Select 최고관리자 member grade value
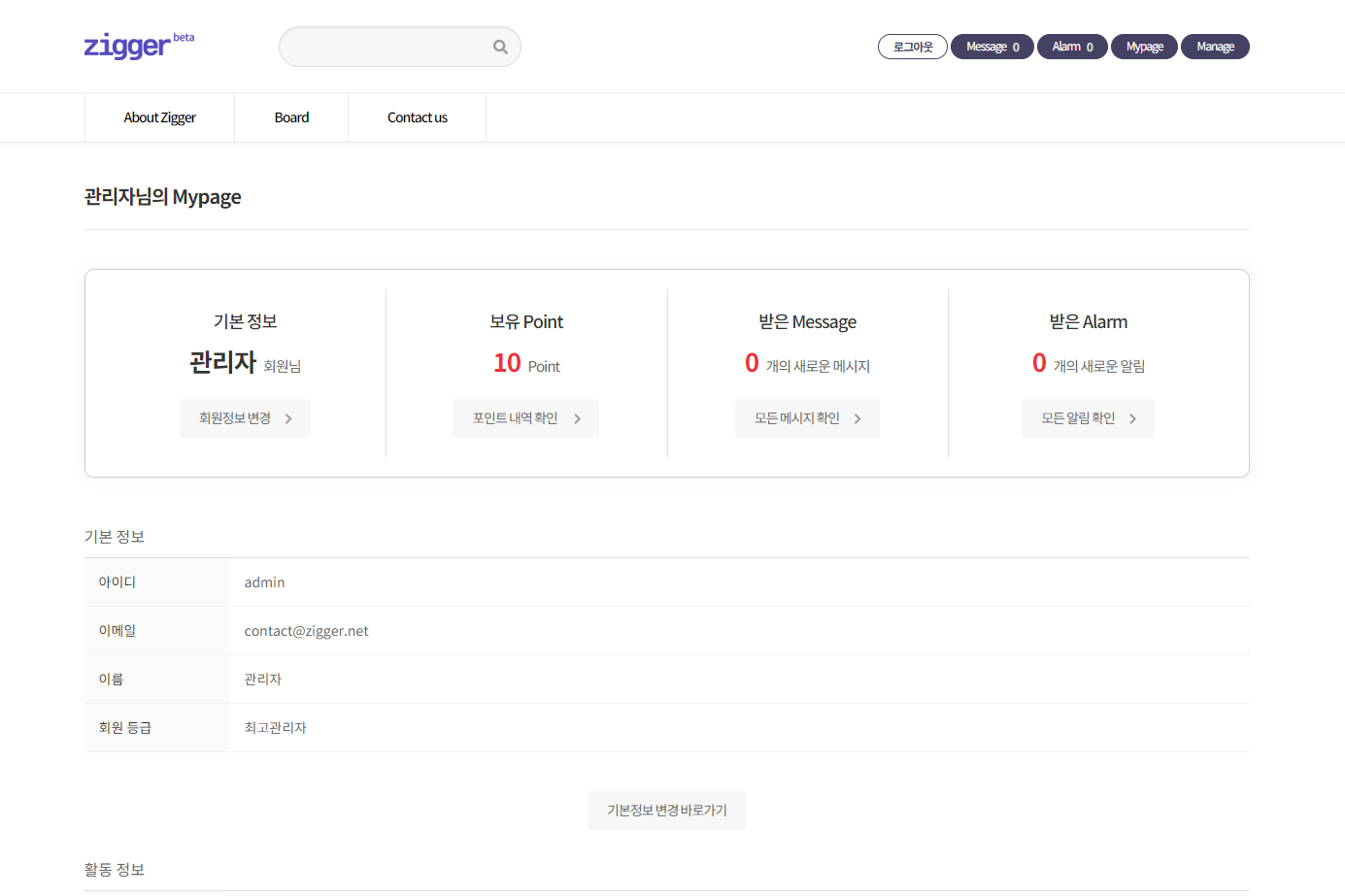The width and height of the screenshot is (1345, 896). [275, 728]
